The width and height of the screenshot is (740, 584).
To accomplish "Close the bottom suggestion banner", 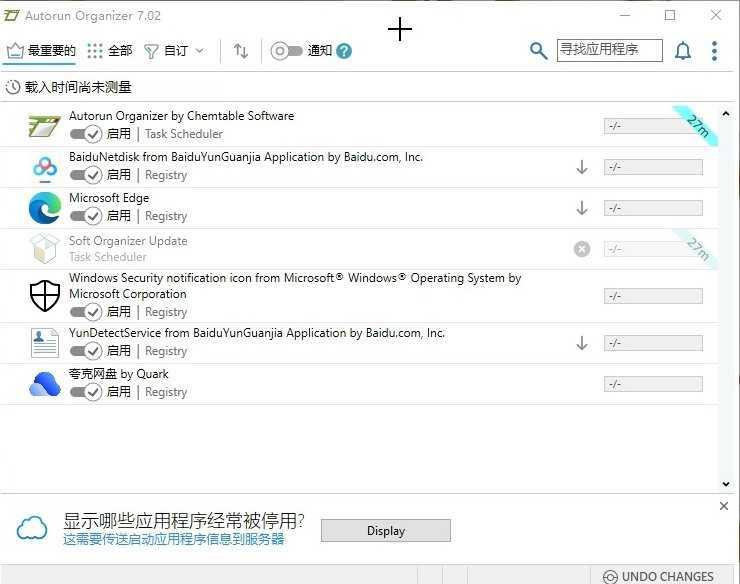I will pyautogui.click(x=723, y=506).
